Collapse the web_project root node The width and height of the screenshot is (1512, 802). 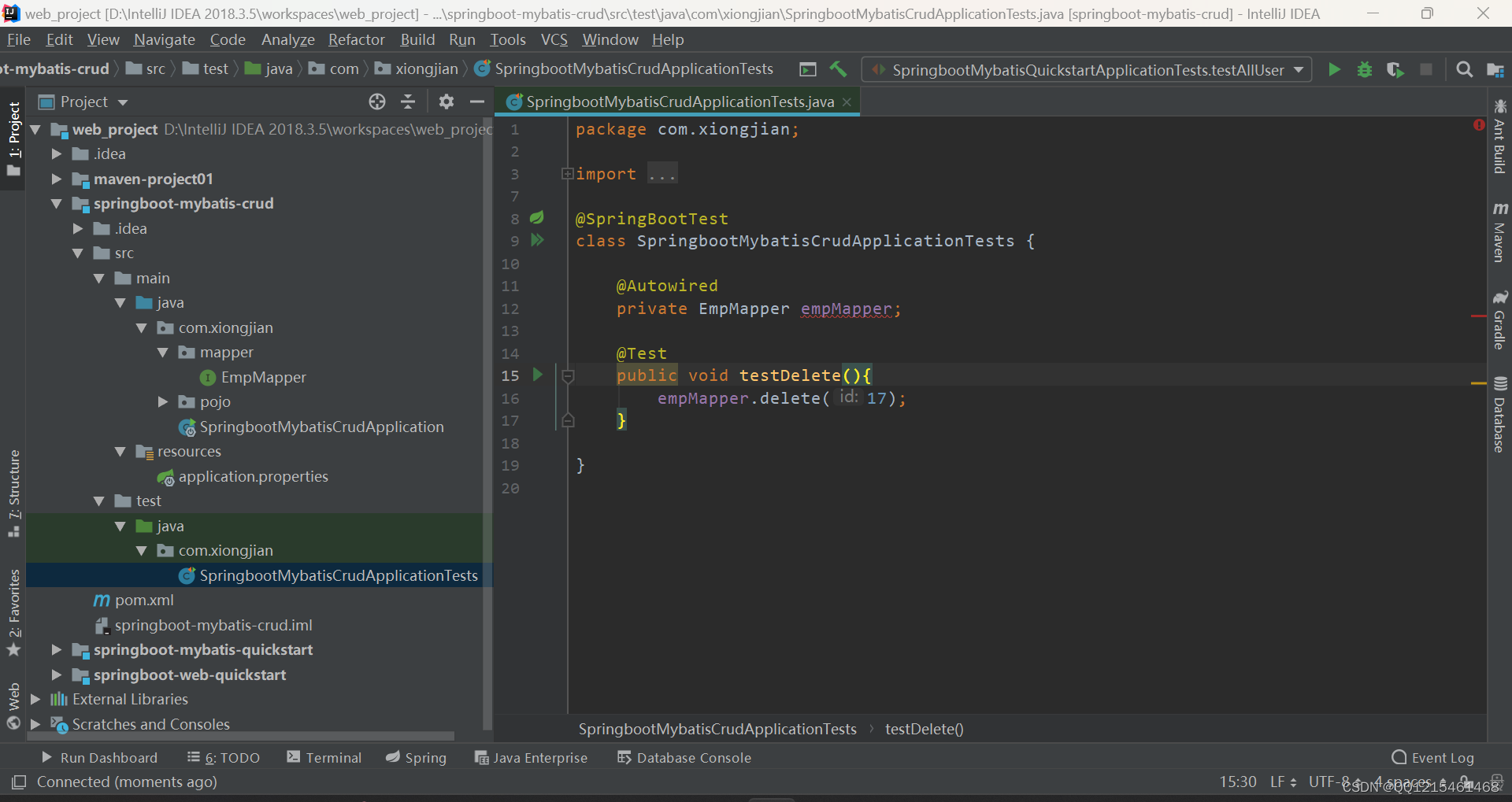click(x=35, y=129)
